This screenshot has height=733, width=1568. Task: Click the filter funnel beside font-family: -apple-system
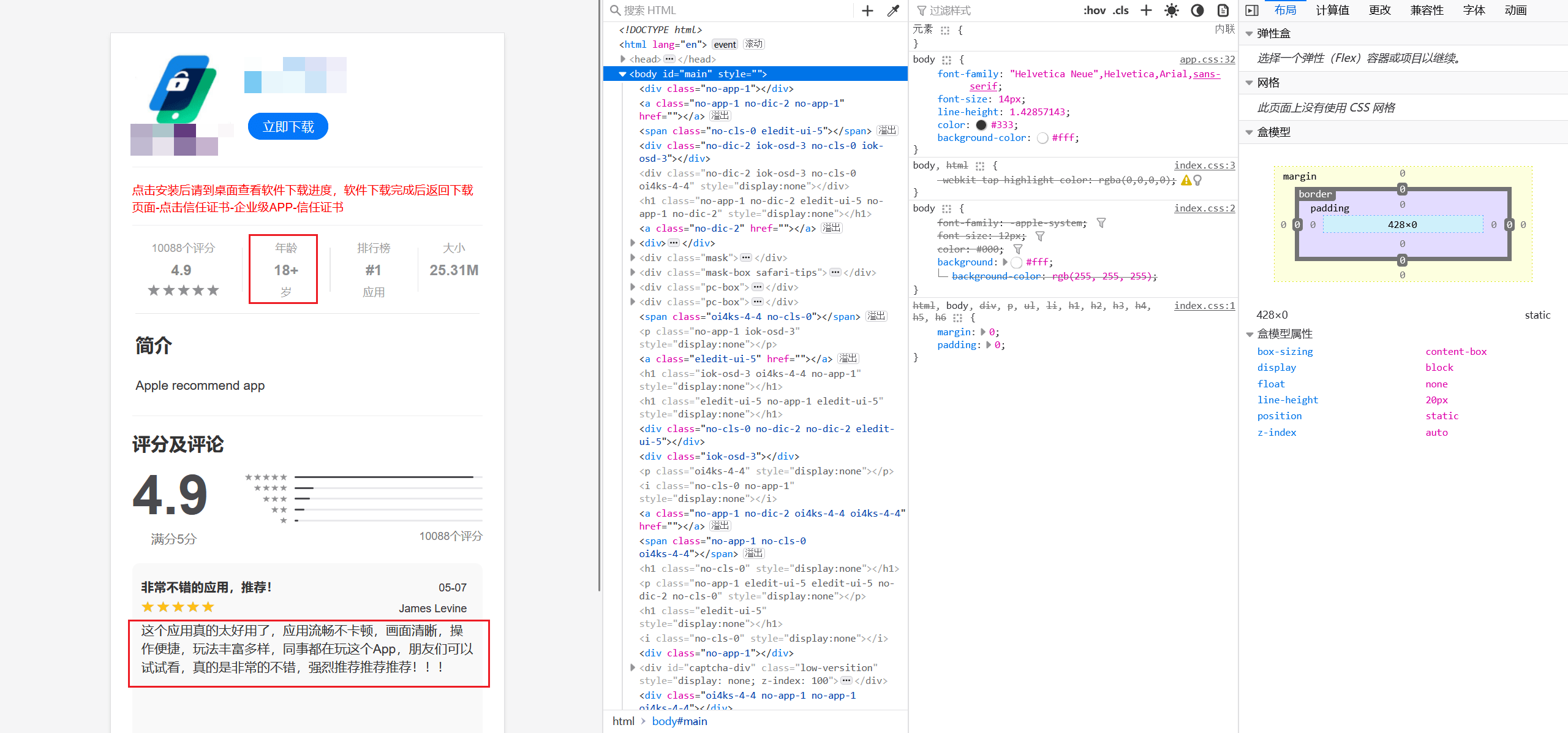[1101, 223]
